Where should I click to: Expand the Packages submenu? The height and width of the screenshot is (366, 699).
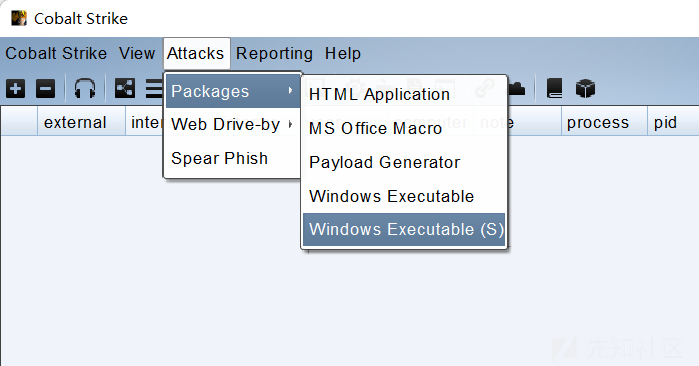coord(232,91)
